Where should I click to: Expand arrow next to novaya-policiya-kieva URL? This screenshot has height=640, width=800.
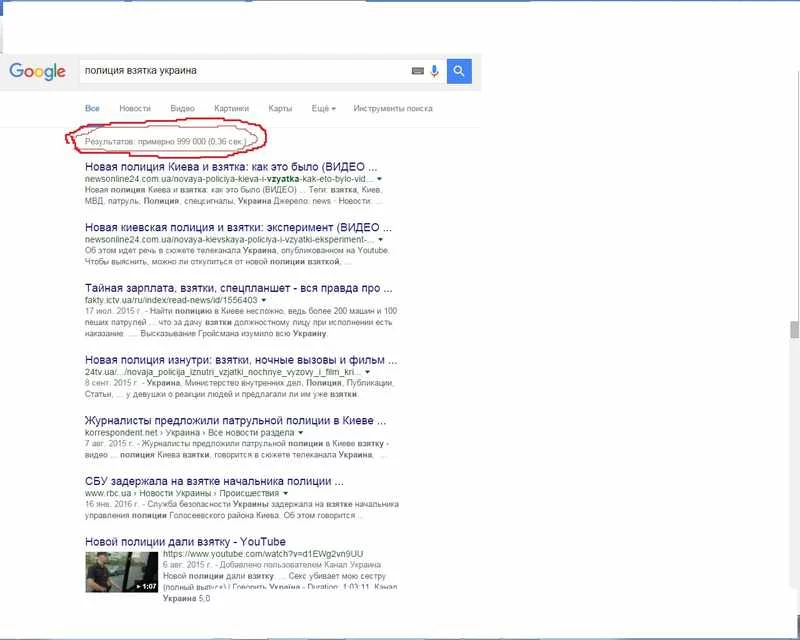(x=379, y=179)
